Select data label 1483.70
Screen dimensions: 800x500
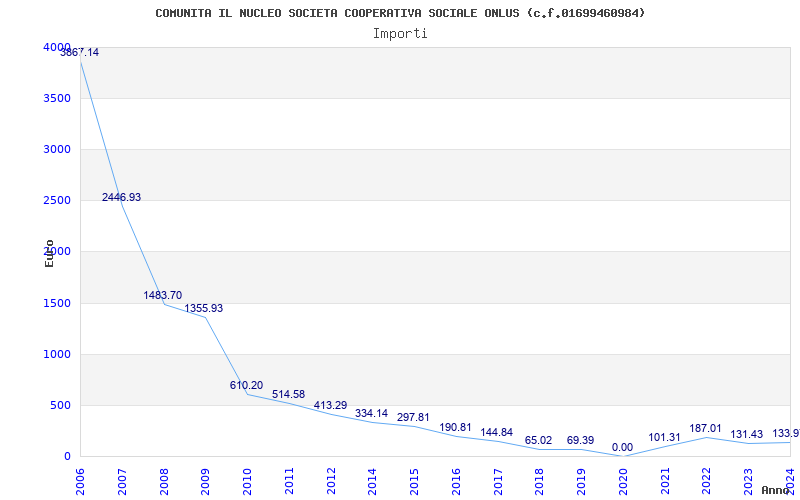tap(163, 295)
